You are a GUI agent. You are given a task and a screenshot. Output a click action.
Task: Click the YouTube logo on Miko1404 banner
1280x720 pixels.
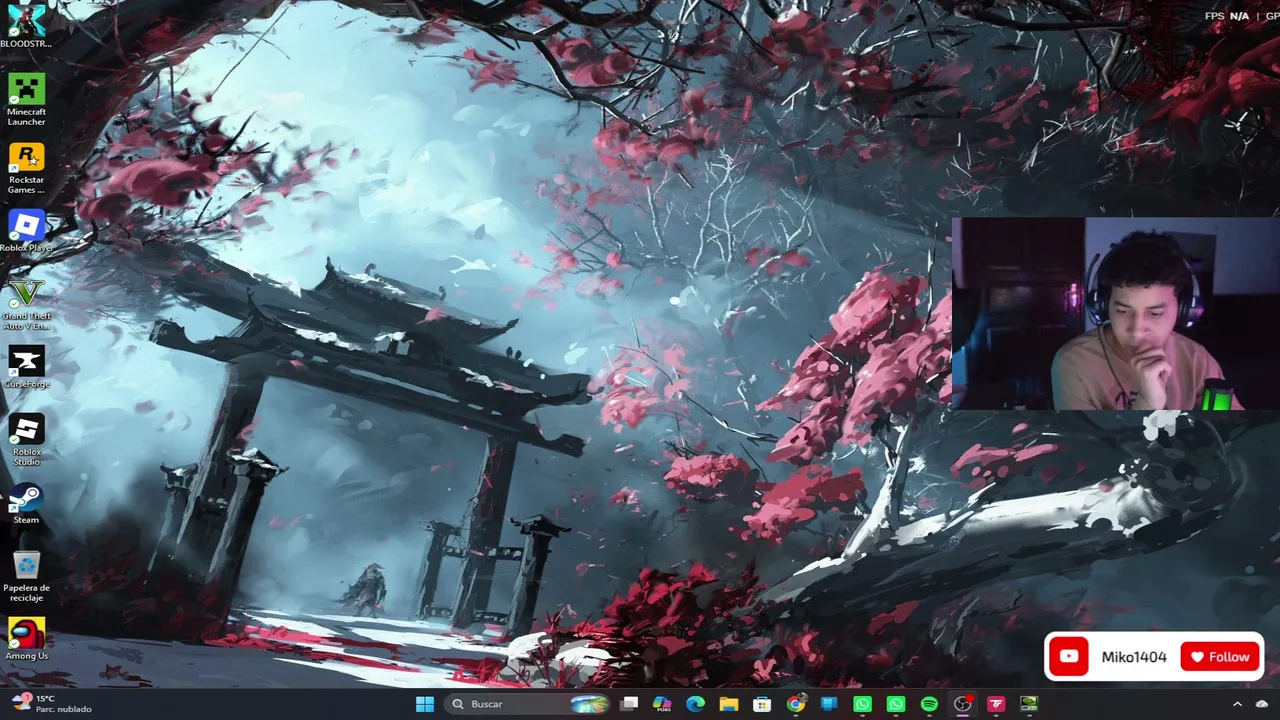(1069, 657)
